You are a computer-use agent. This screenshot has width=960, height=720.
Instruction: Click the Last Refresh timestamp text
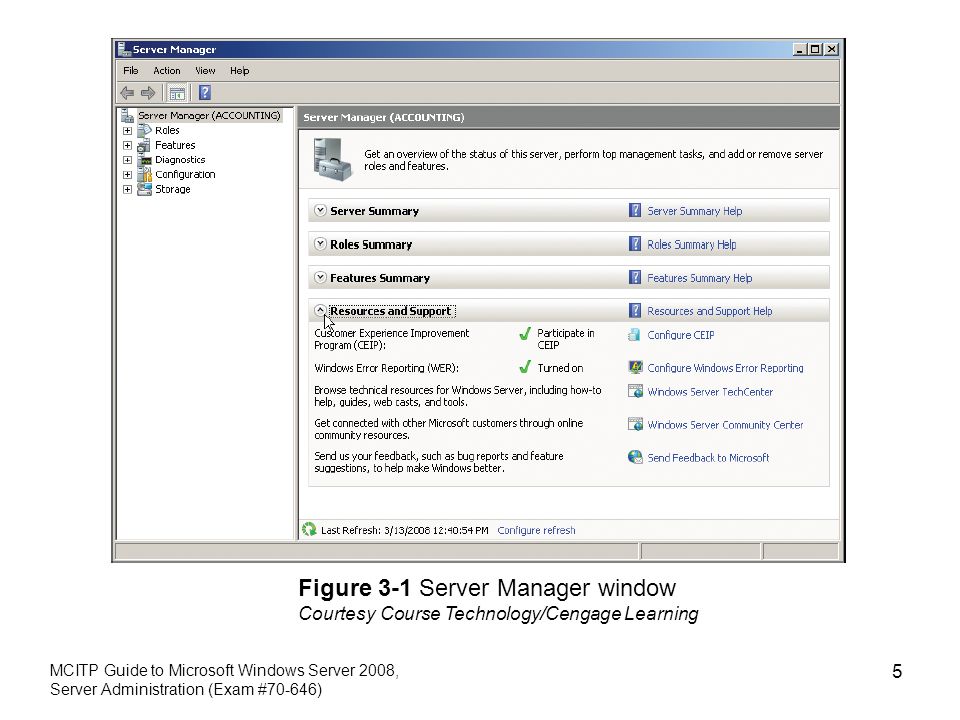(405, 530)
